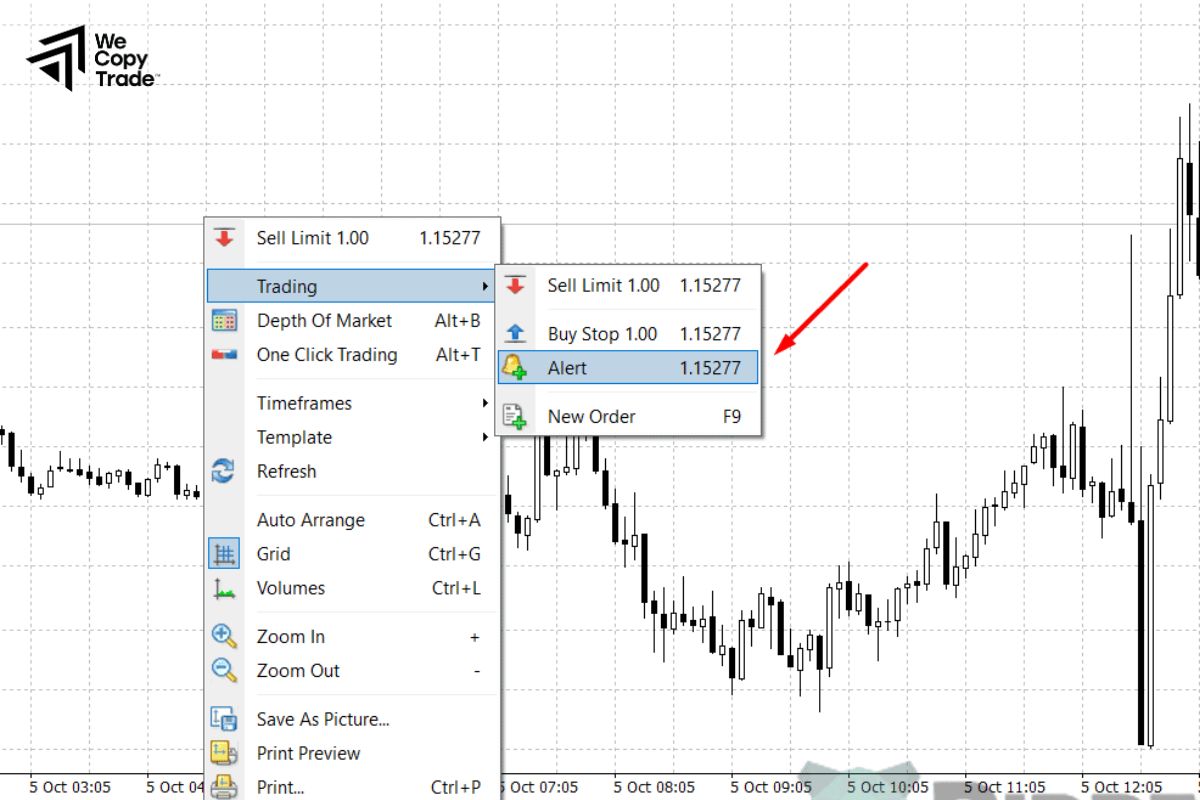Expand the Trading submenu arrow

click(x=485, y=287)
